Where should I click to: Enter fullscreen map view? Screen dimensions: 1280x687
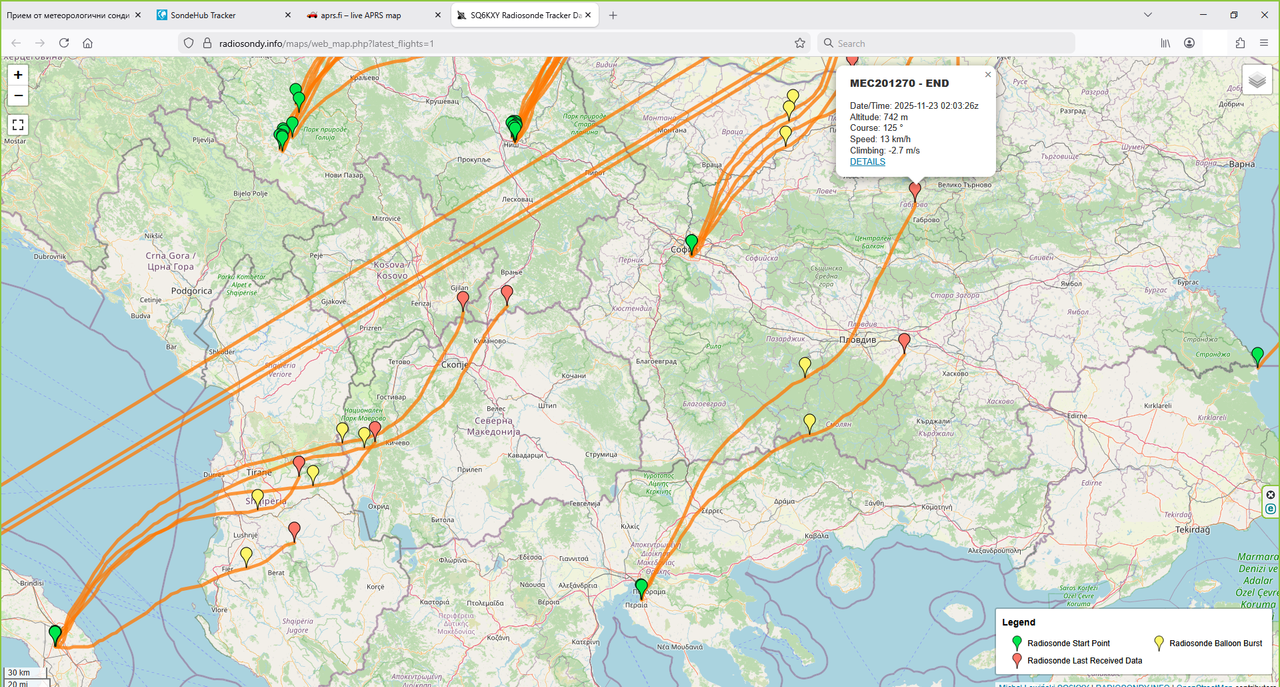click(x=18, y=125)
